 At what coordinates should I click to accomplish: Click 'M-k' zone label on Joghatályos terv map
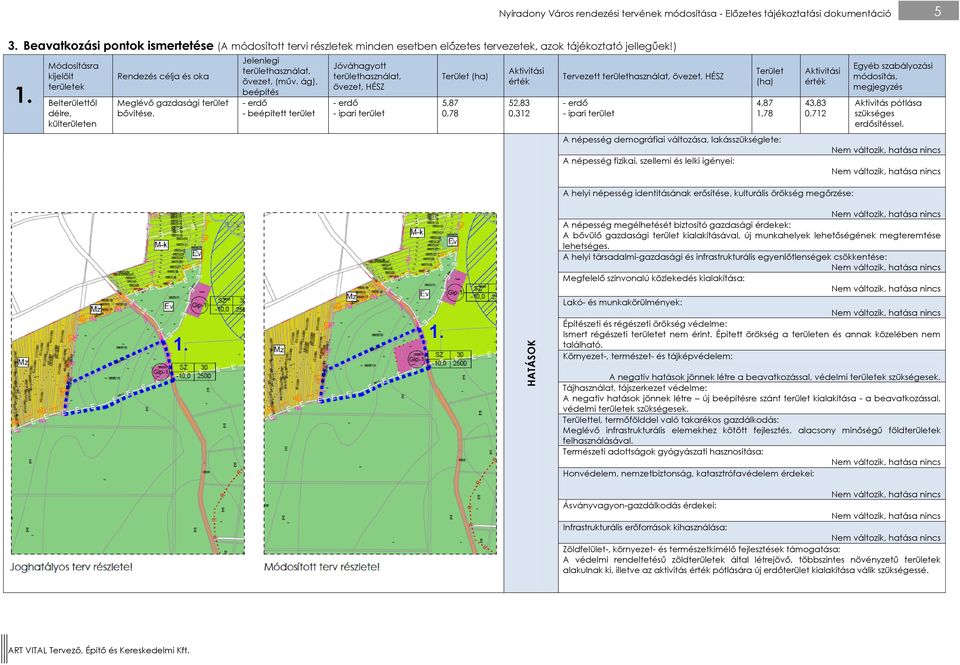pos(161,245)
